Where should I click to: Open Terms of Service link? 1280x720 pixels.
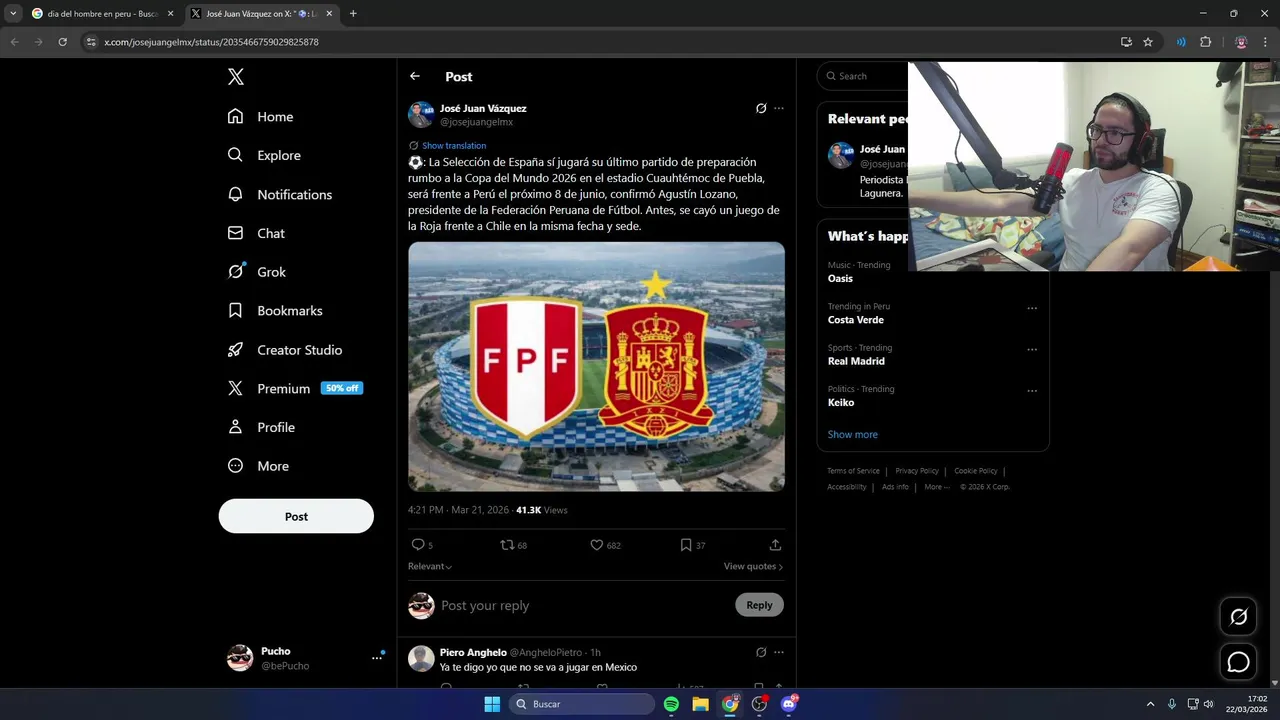coord(853,471)
